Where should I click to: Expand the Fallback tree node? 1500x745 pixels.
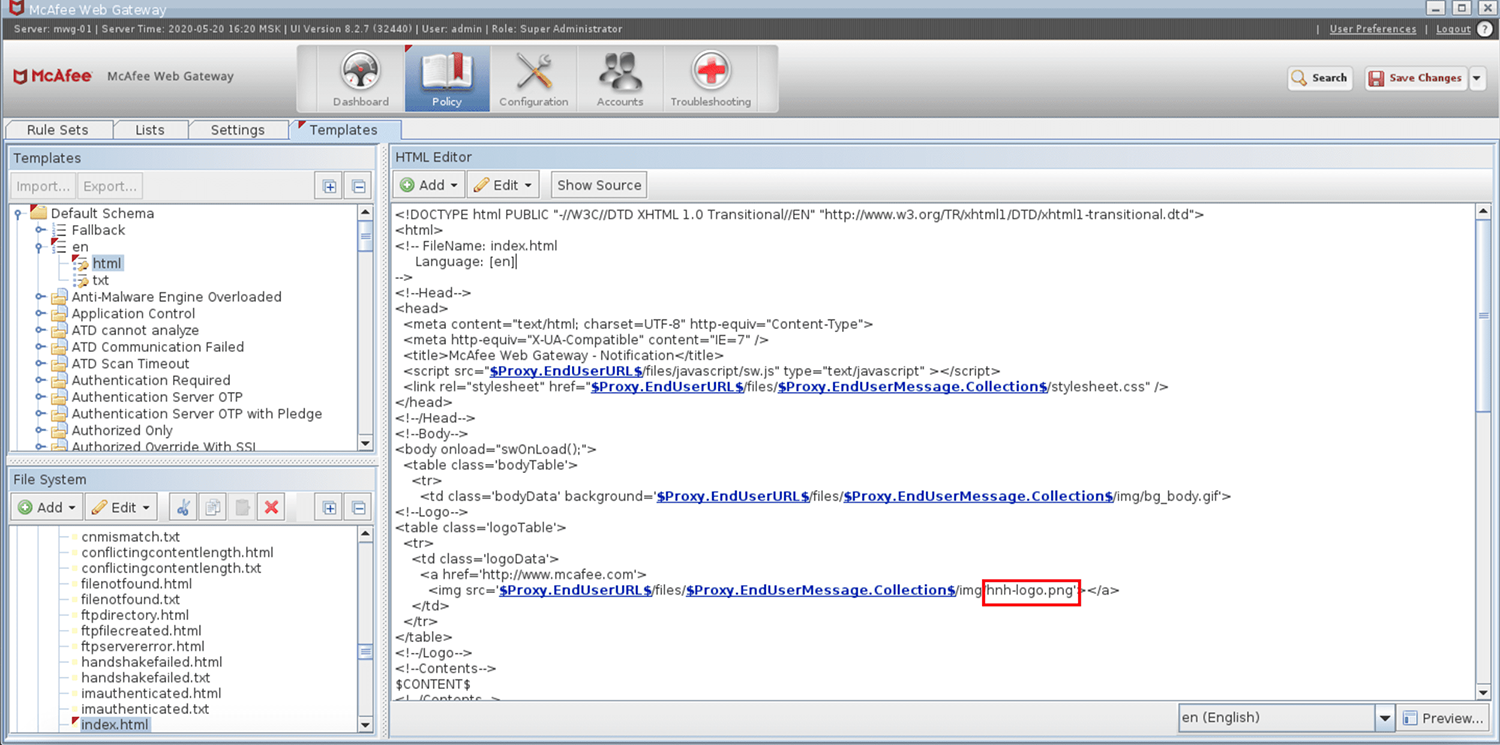click(x=41, y=230)
